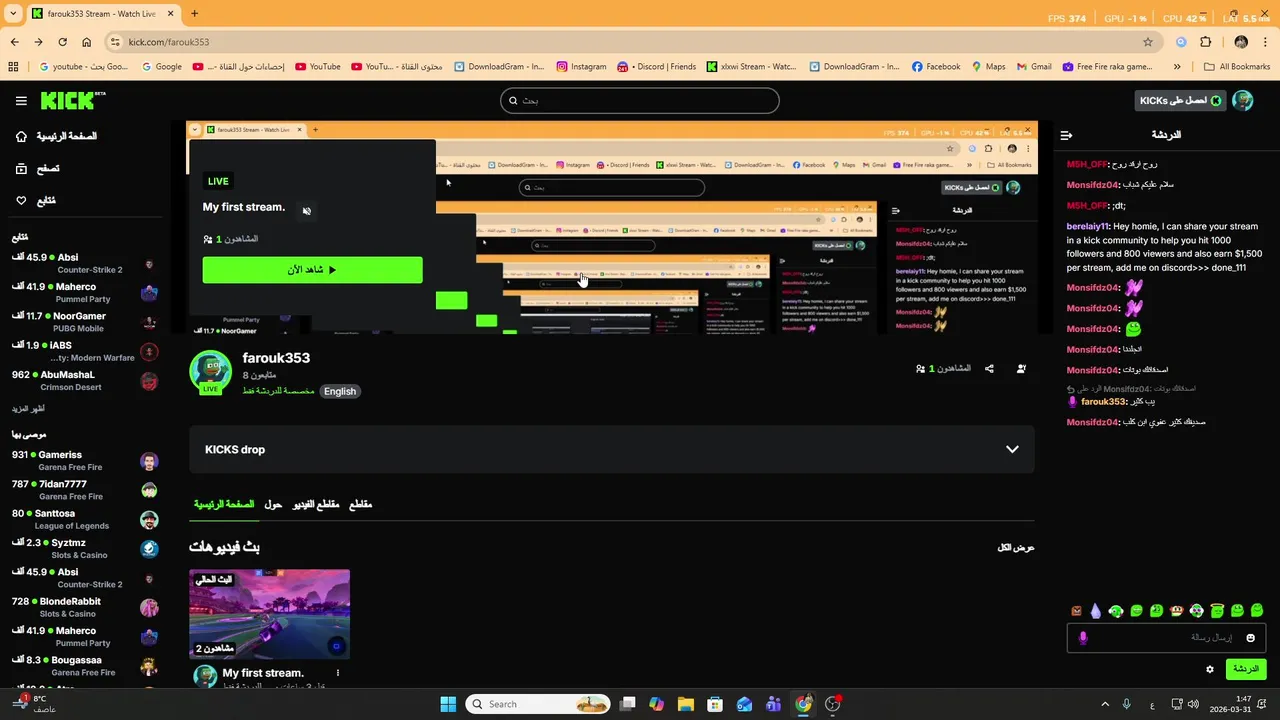
Task: Select the 'حول' about tab
Action: click(x=273, y=504)
